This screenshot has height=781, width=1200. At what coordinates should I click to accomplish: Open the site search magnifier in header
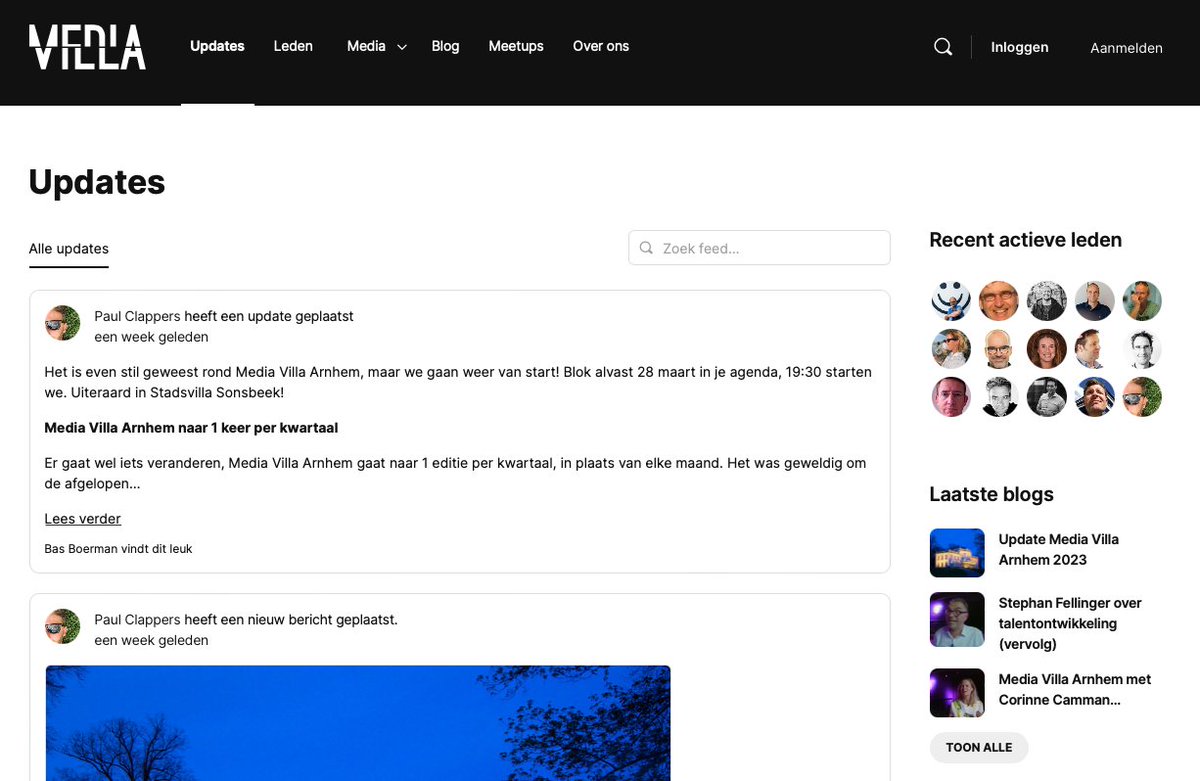pyautogui.click(x=943, y=47)
